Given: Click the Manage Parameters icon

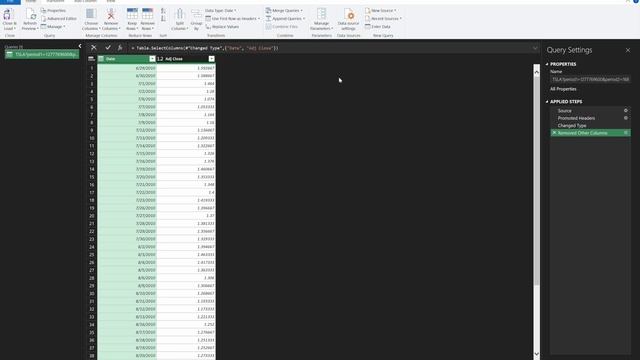Looking at the screenshot, I should coord(321,15).
